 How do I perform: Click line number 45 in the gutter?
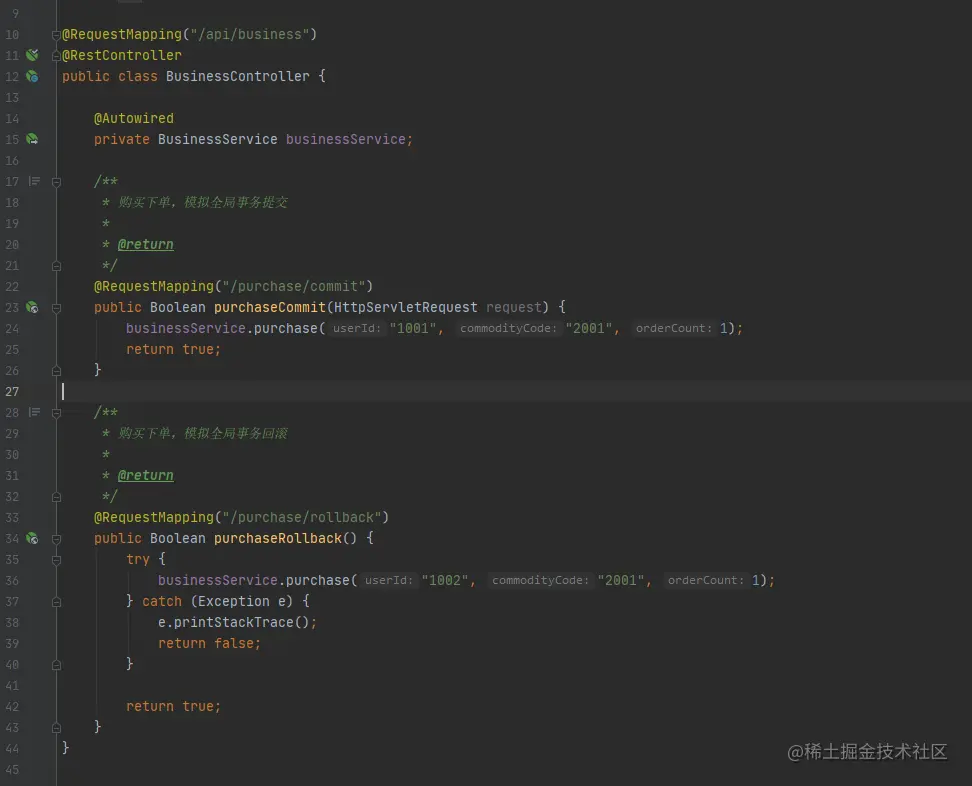[x=12, y=770]
